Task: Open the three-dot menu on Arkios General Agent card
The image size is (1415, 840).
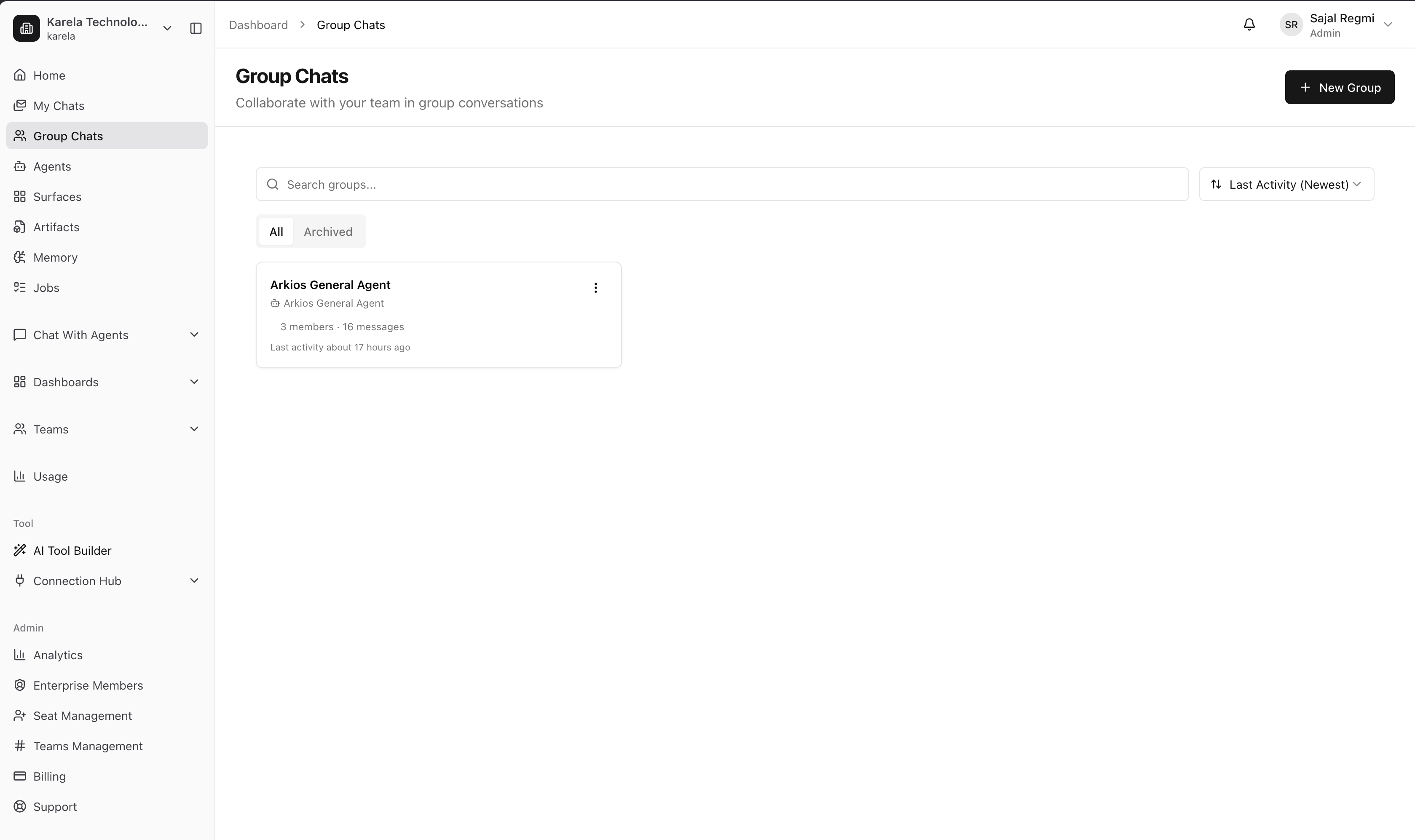Action: 595,288
